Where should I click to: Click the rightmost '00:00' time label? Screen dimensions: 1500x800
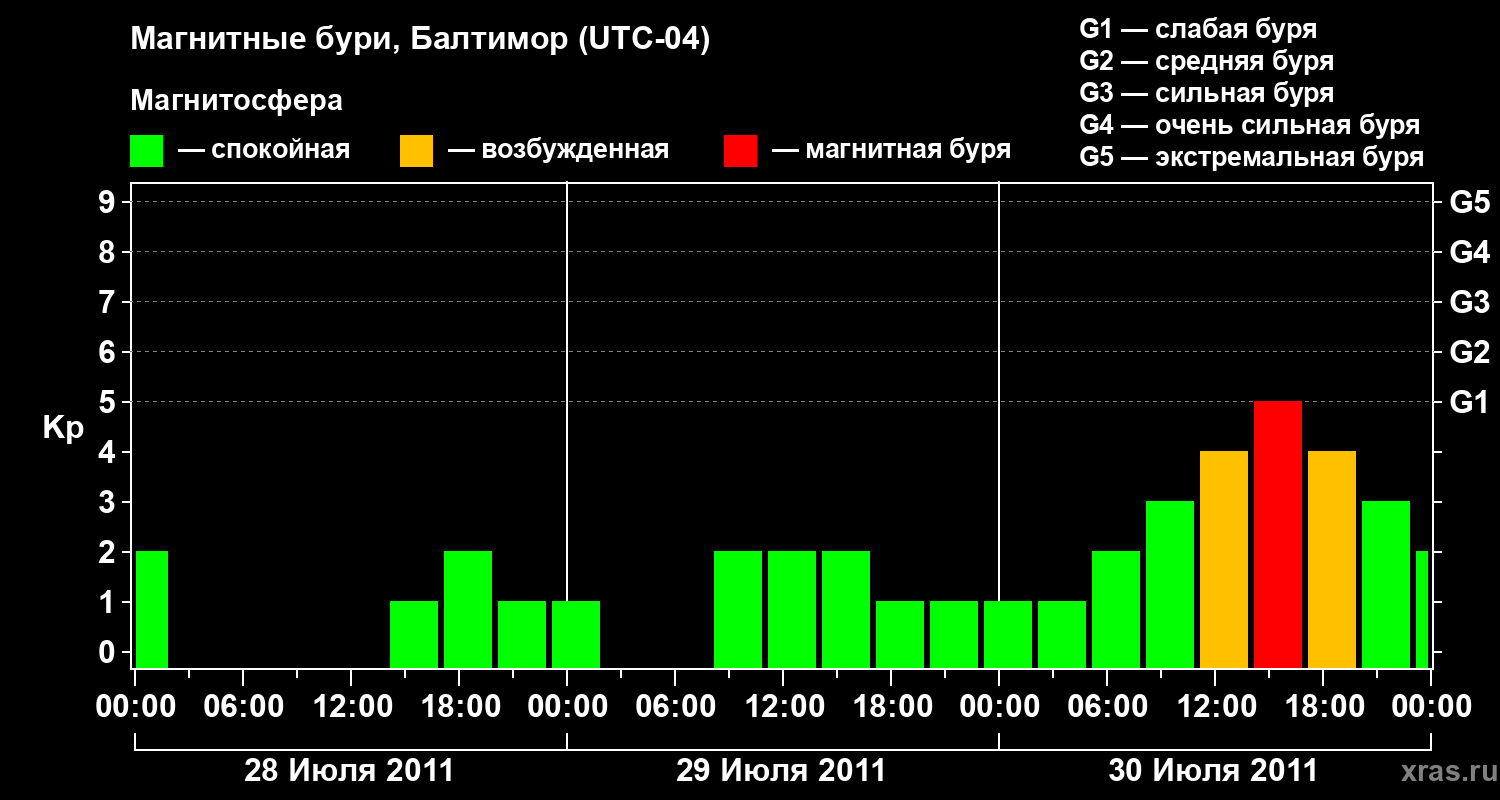tap(1432, 707)
